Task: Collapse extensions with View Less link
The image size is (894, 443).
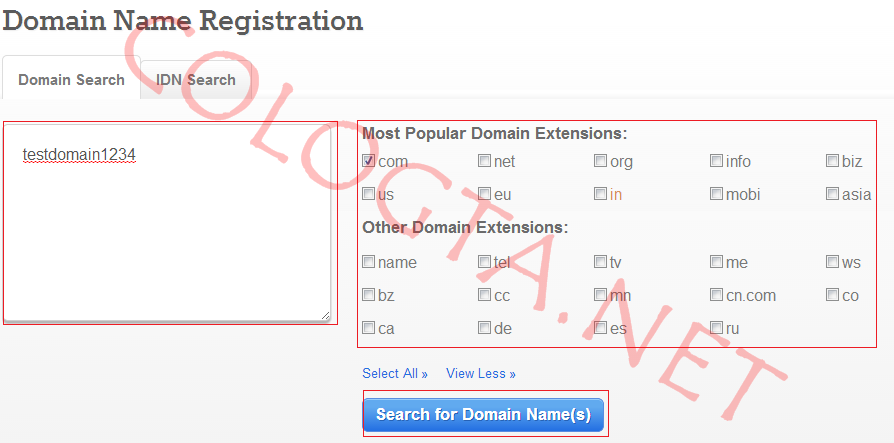Action: pos(481,373)
